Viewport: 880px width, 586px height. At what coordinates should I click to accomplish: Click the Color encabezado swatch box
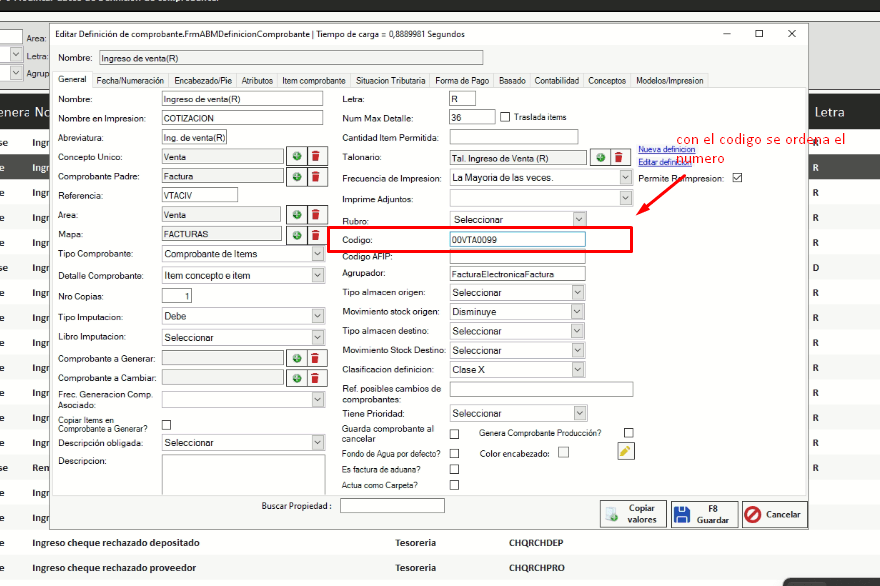tap(563, 452)
